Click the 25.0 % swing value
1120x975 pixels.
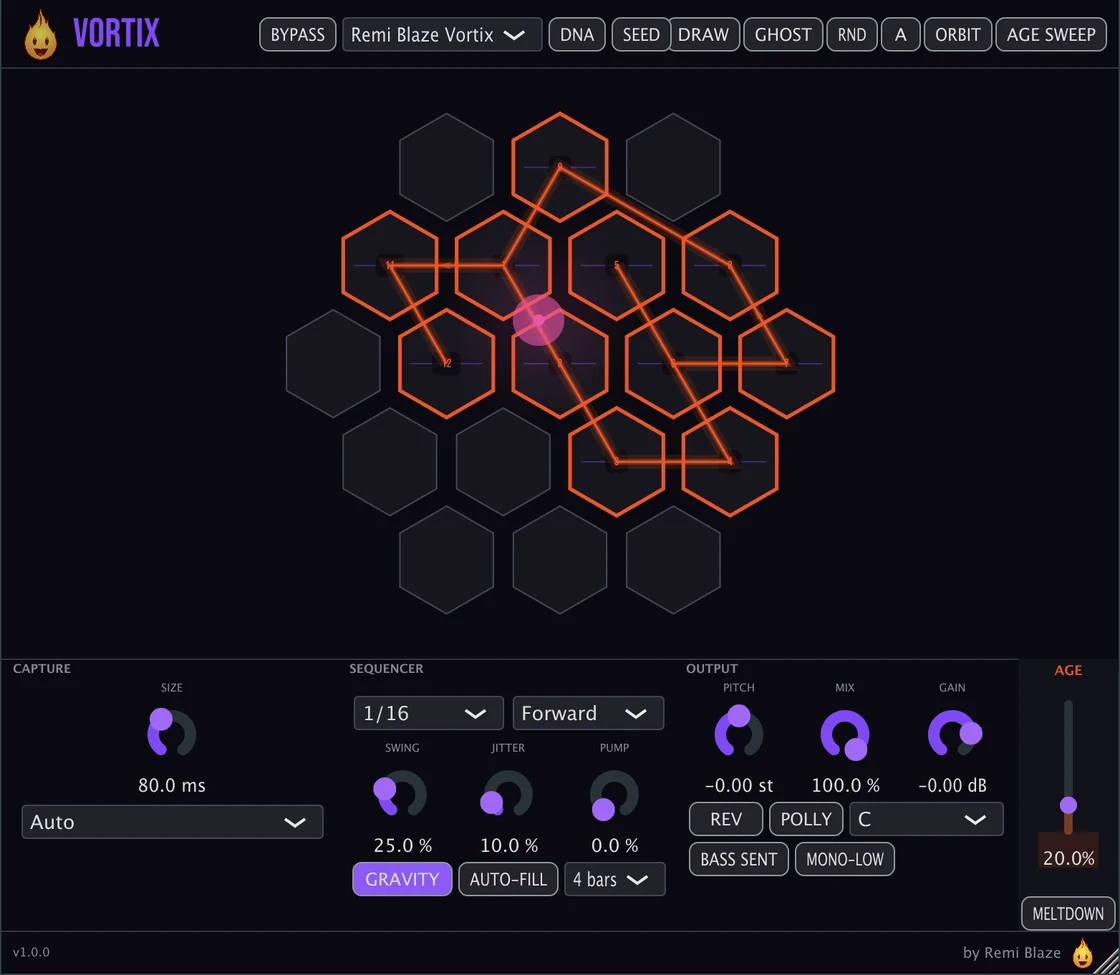click(402, 845)
